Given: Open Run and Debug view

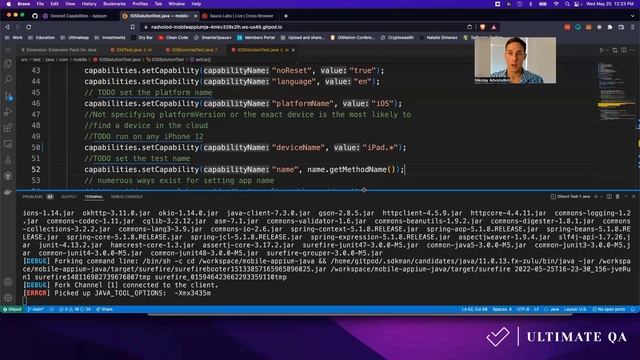Looking at the screenshot, I should pos(8,112).
